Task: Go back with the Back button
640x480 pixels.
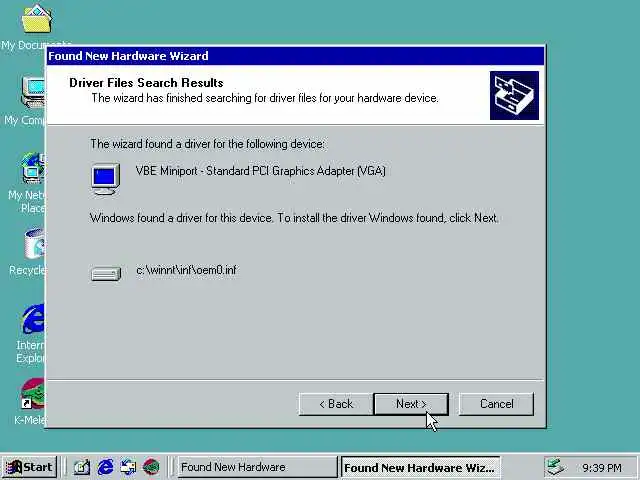Action: [336, 404]
